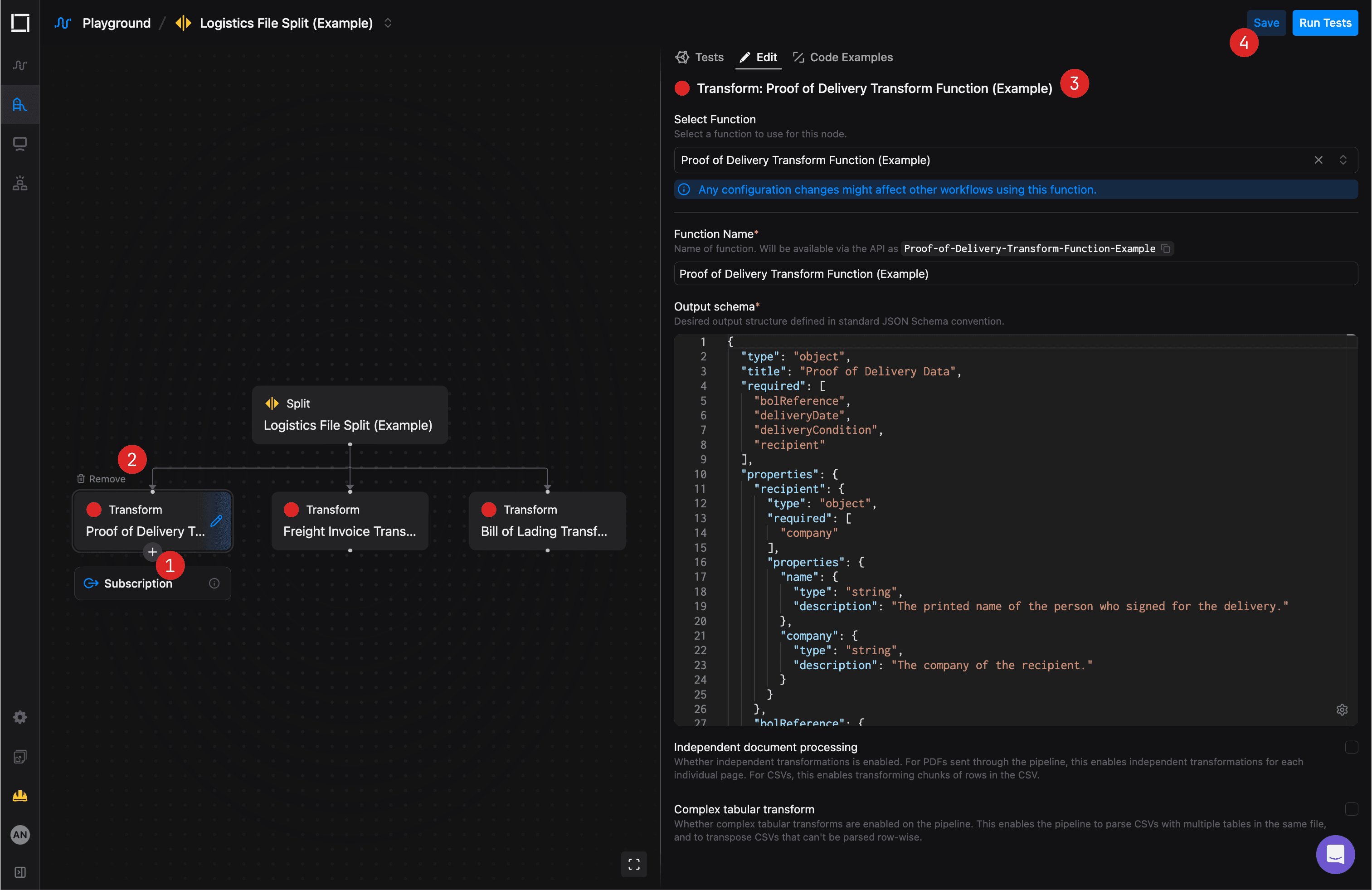Image resolution: width=1372 pixels, height=890 pixels.
Task: Enable Complex tabular transform
Action: [x=1353, y=809]
